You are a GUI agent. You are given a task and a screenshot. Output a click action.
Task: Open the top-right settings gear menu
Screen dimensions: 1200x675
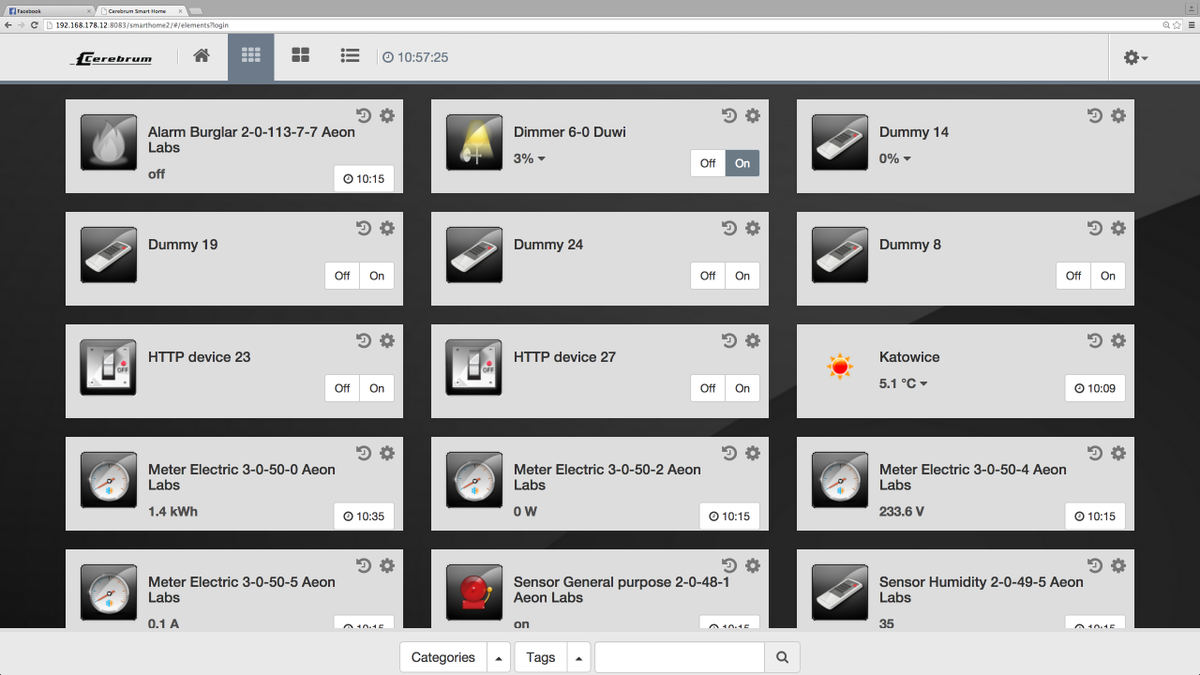(x=1135, y=58)
